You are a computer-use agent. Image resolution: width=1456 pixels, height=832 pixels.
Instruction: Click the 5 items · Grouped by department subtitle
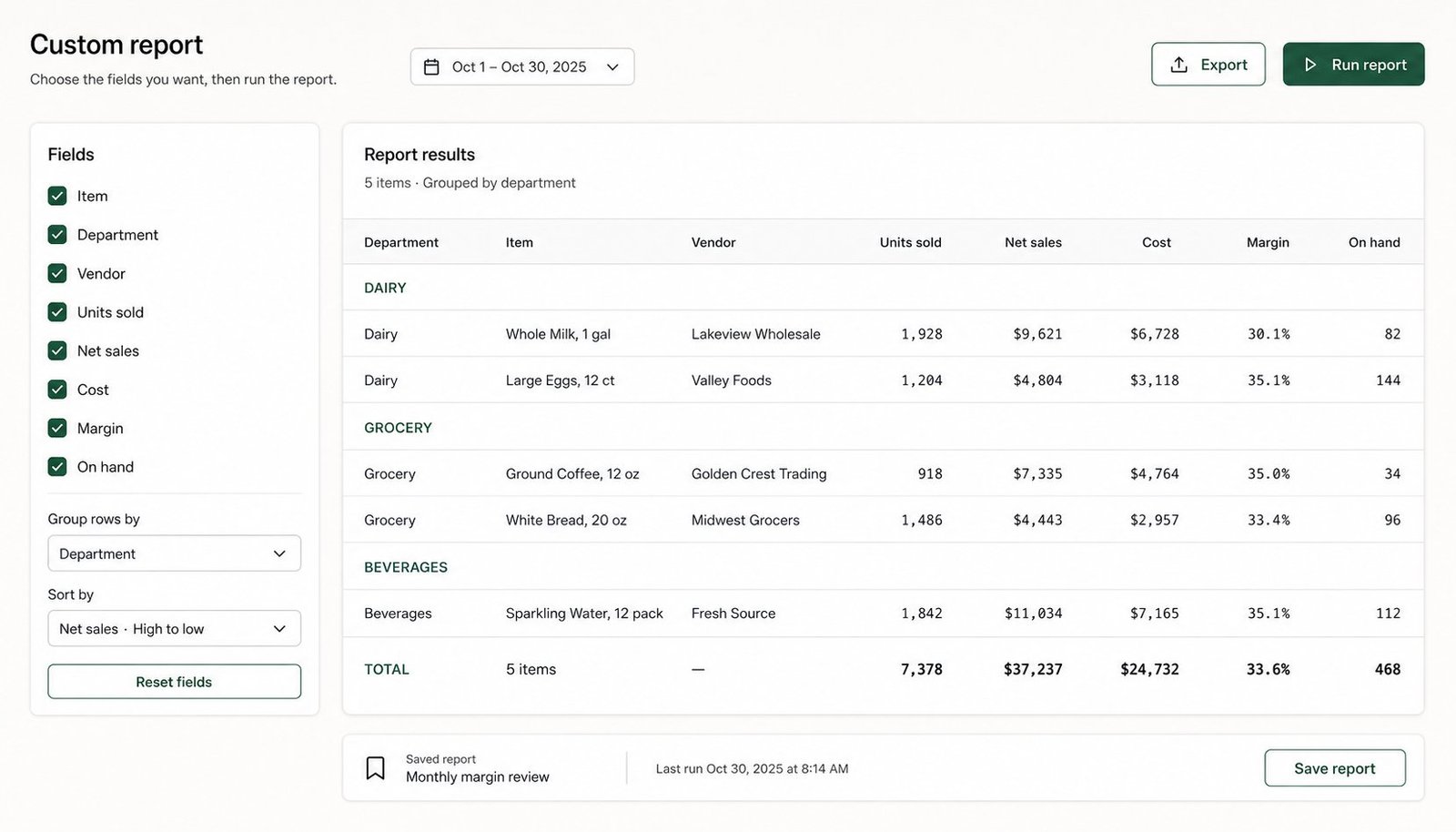470,183
